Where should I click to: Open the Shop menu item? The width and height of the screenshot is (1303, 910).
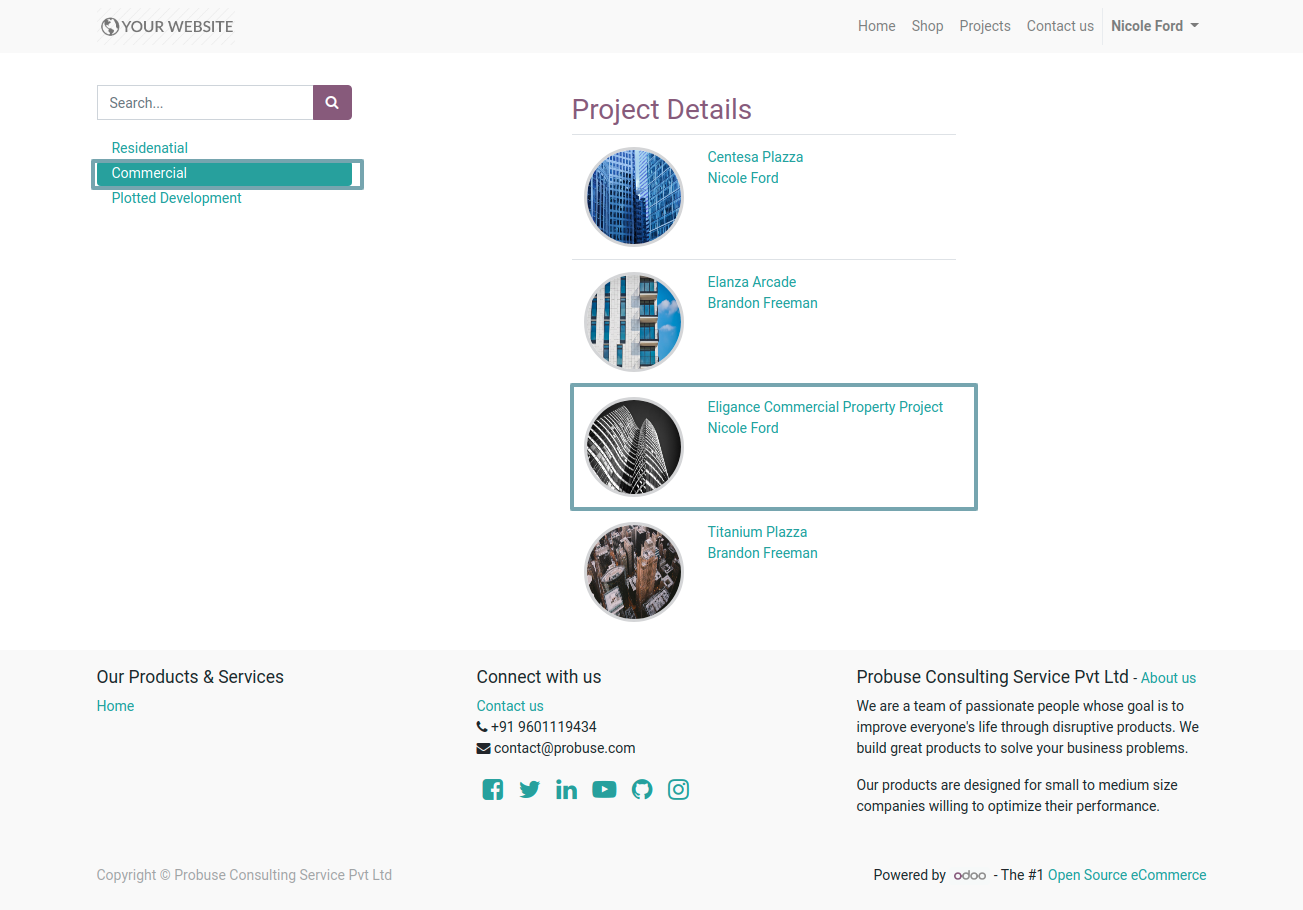pos(927,26)
